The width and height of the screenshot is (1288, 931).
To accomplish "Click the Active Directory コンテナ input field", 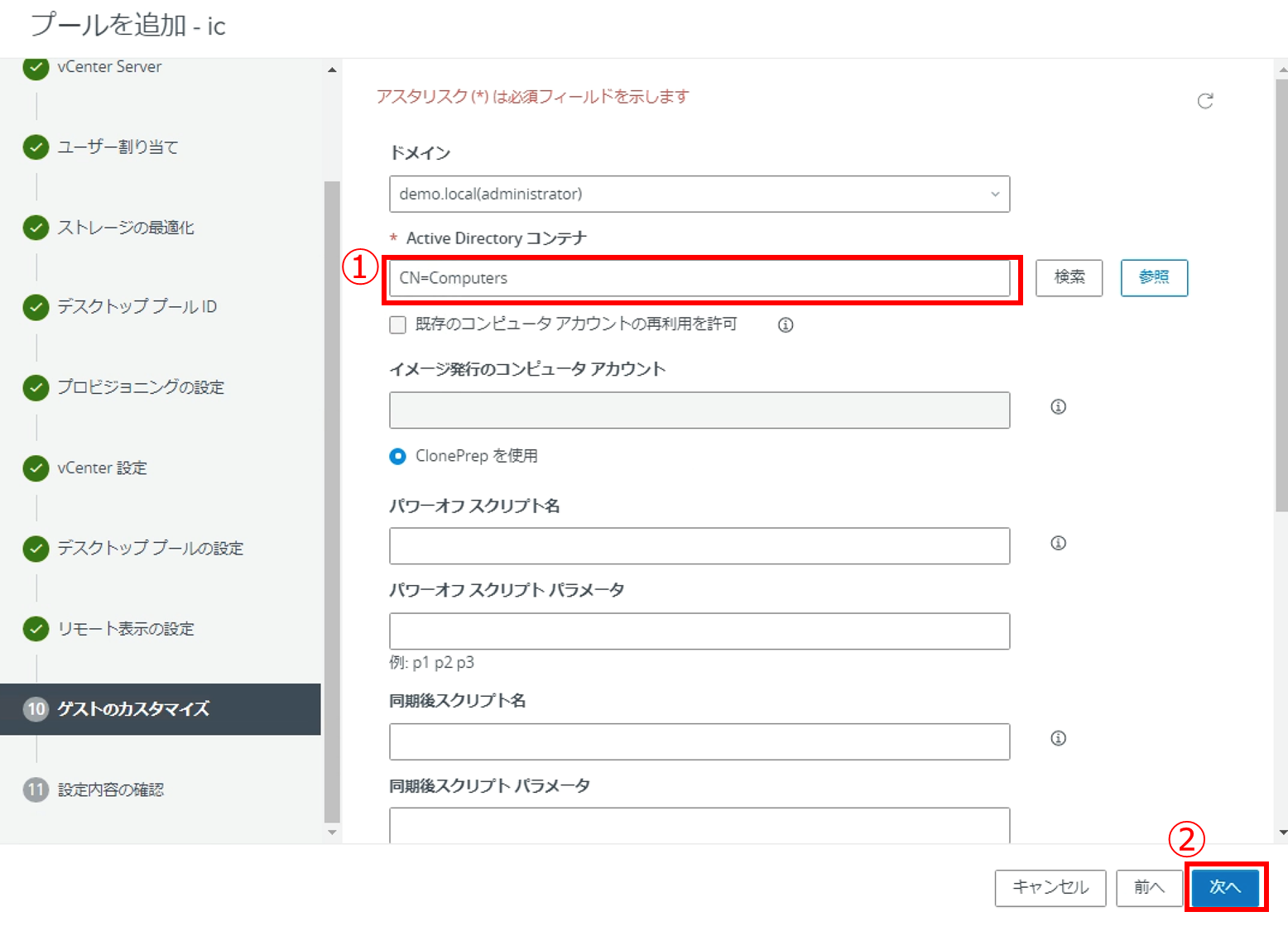I will [699, 278].
